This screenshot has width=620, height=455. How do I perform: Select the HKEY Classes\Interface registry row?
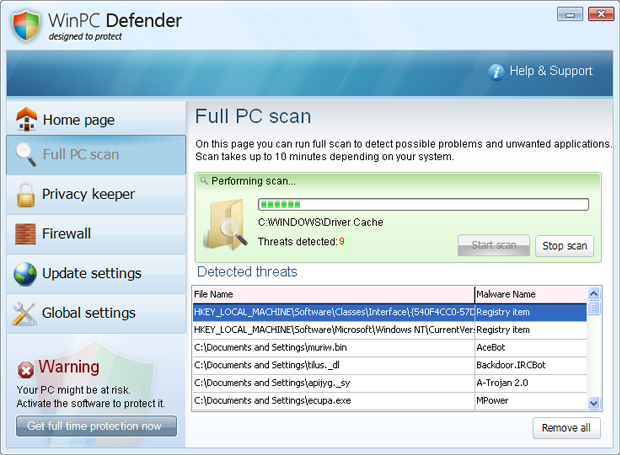(x=389, y=312)
